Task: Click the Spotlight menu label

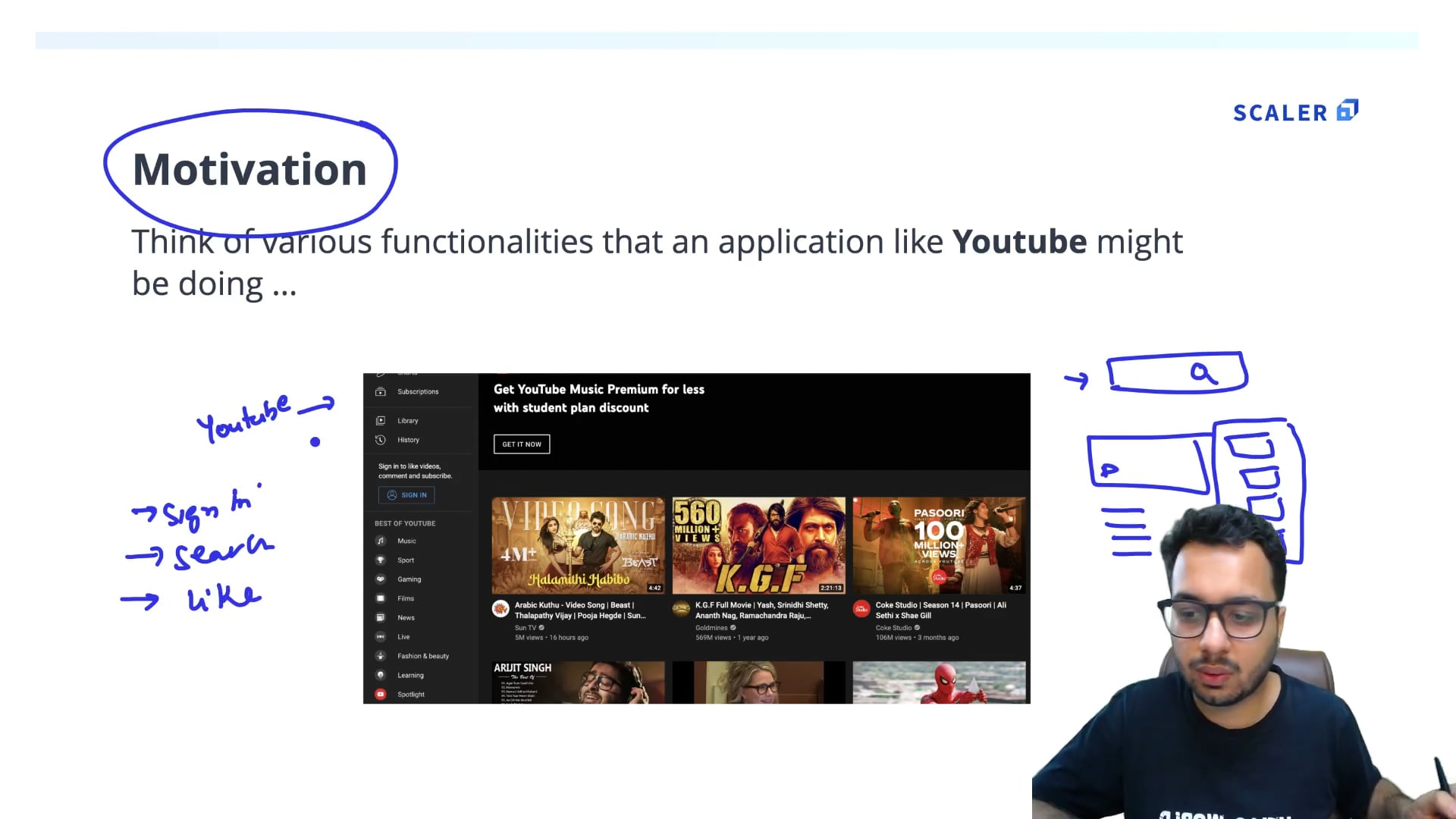Action: tap(411, 694)
